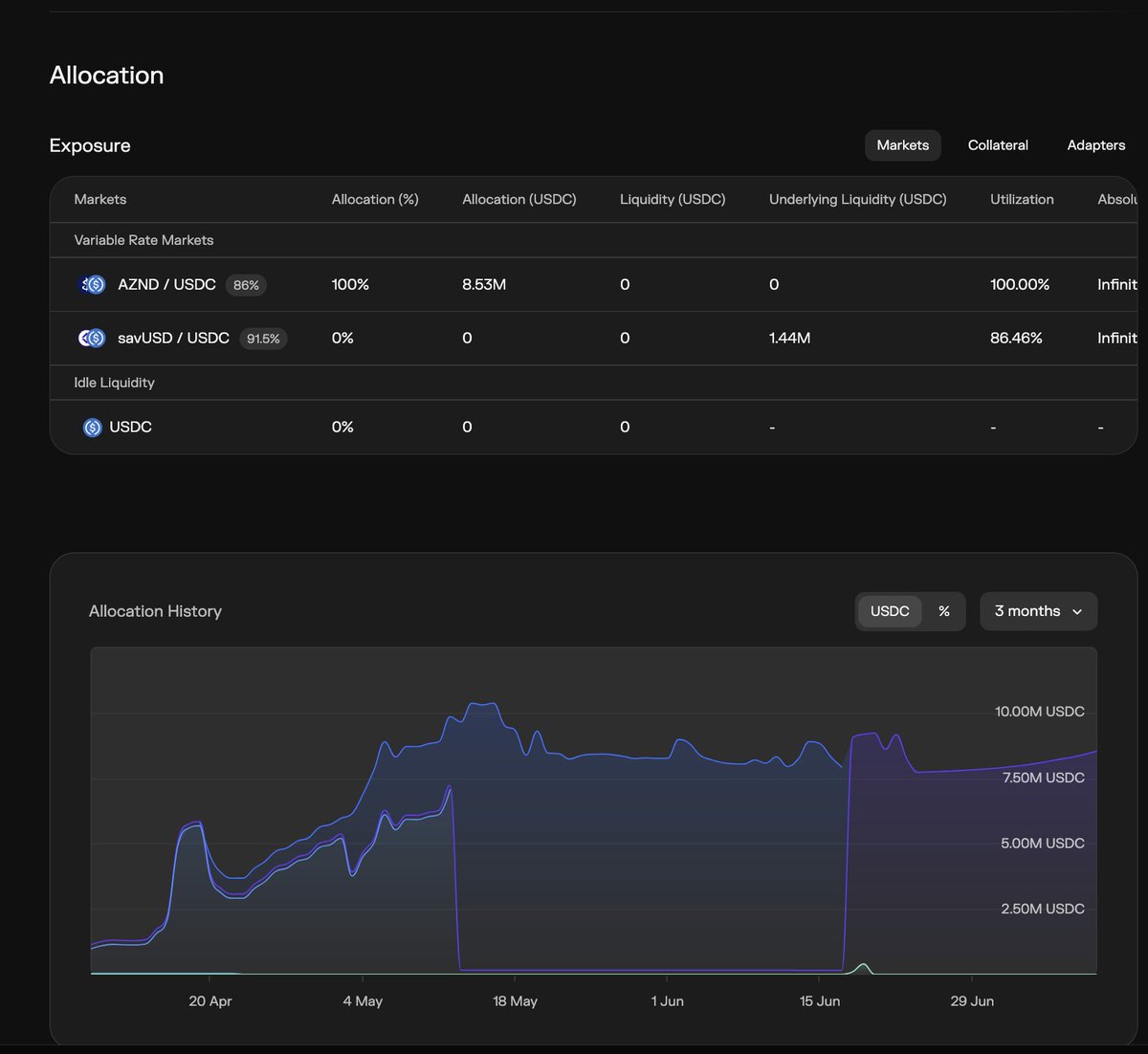
Task: Switch Exposure view to Collateral tab
Action: click(998, 145)
